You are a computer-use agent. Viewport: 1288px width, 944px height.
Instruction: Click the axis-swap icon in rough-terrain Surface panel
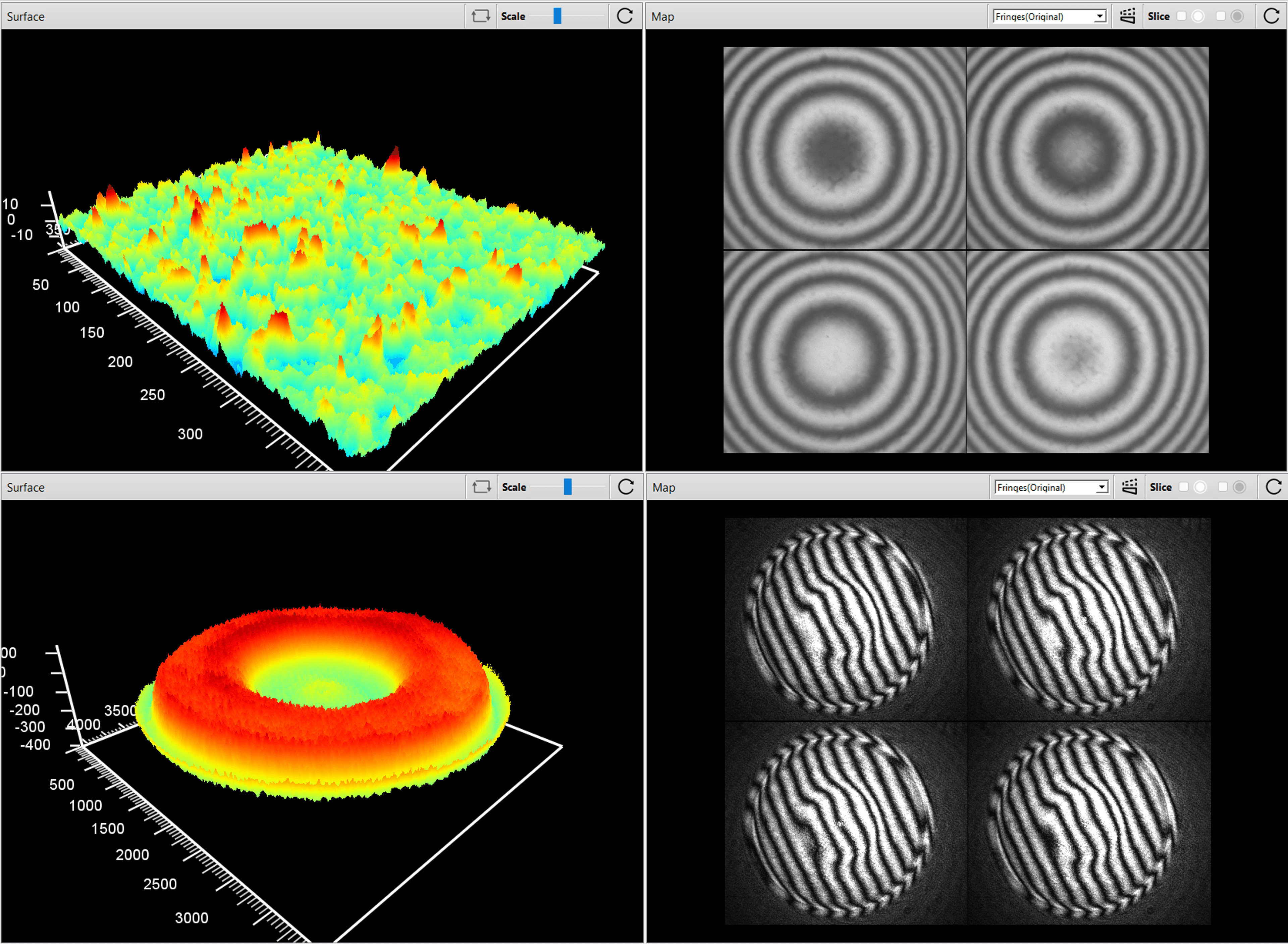coord(480,16)
